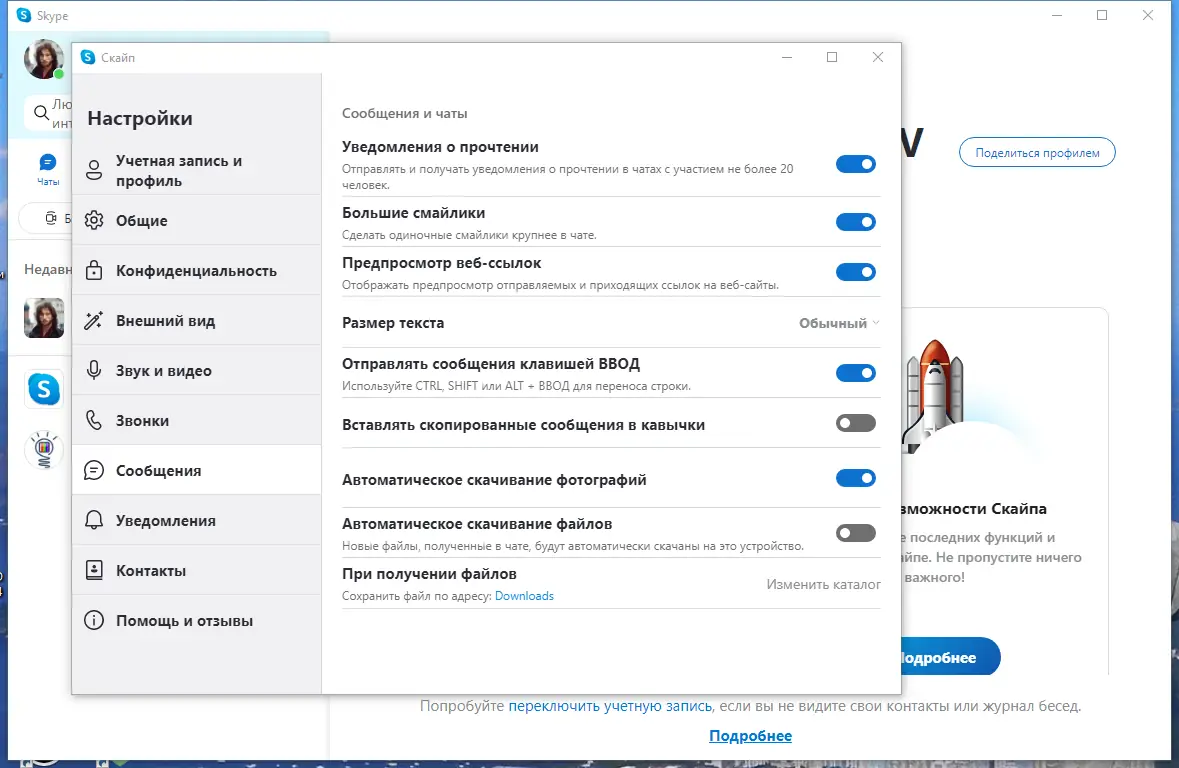Disable Уведомления о прочтении
The height and width of the screenshot is (768, 1179).
point(856,164)
